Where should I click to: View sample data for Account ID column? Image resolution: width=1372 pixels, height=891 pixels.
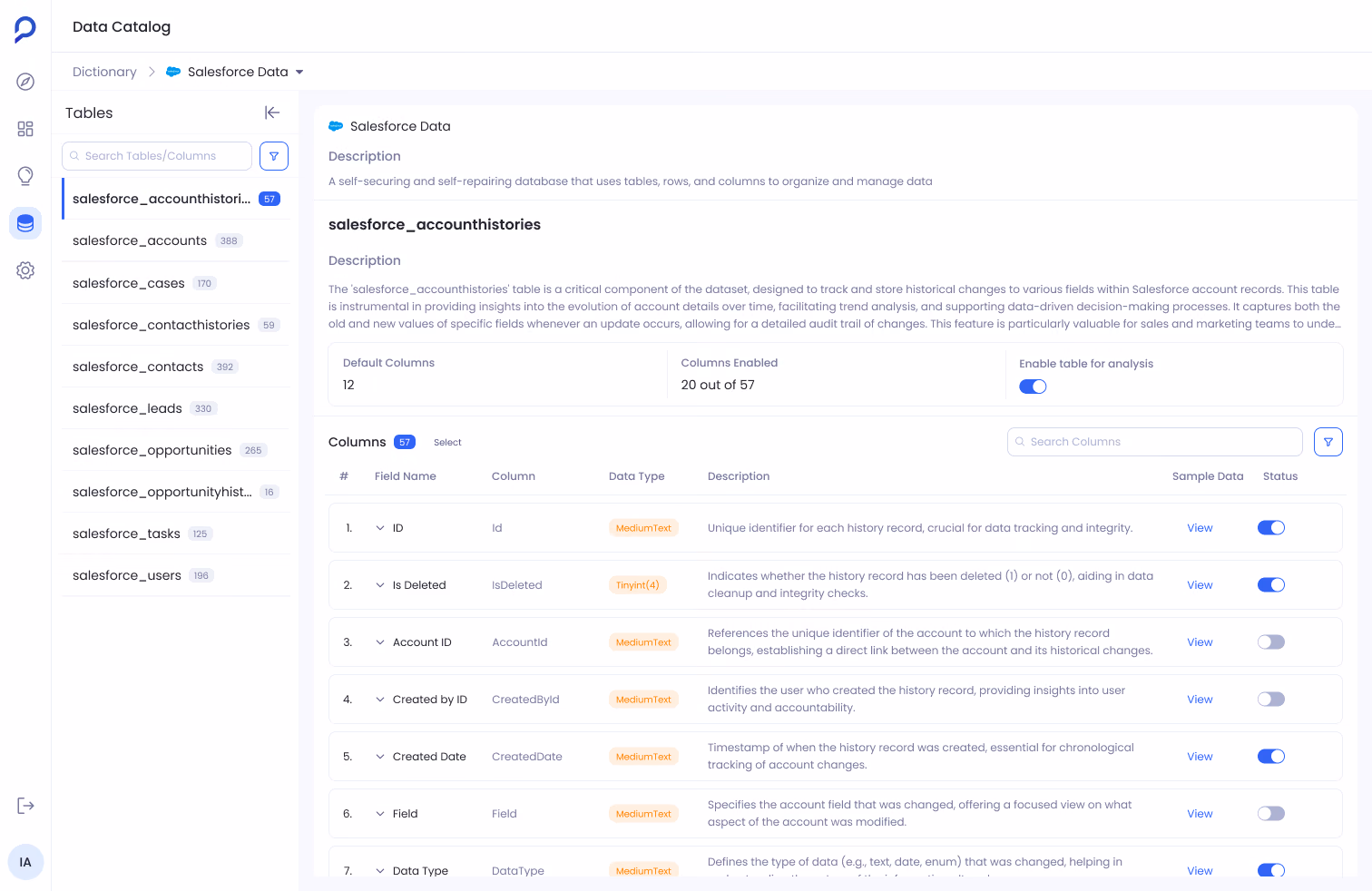(x=1200, y=642)
